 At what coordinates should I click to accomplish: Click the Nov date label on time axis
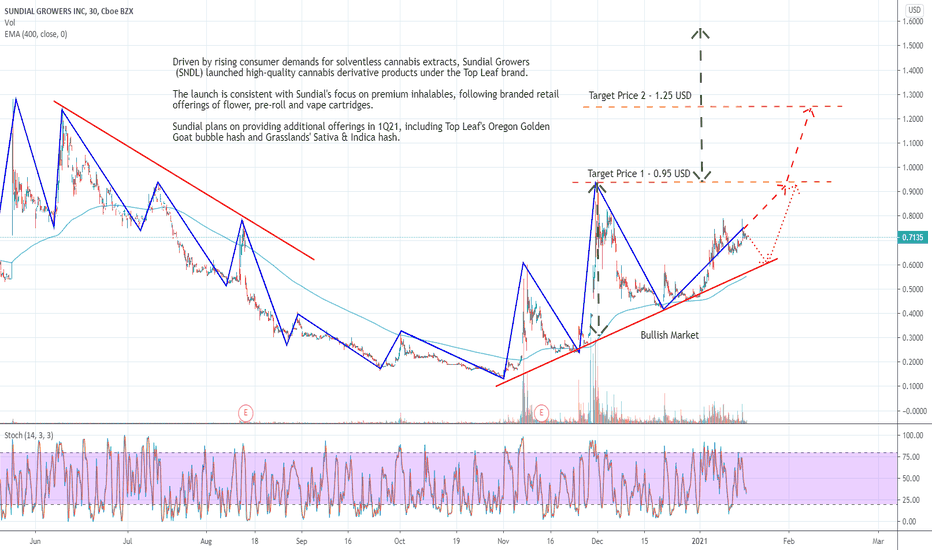tap(503, 542)
